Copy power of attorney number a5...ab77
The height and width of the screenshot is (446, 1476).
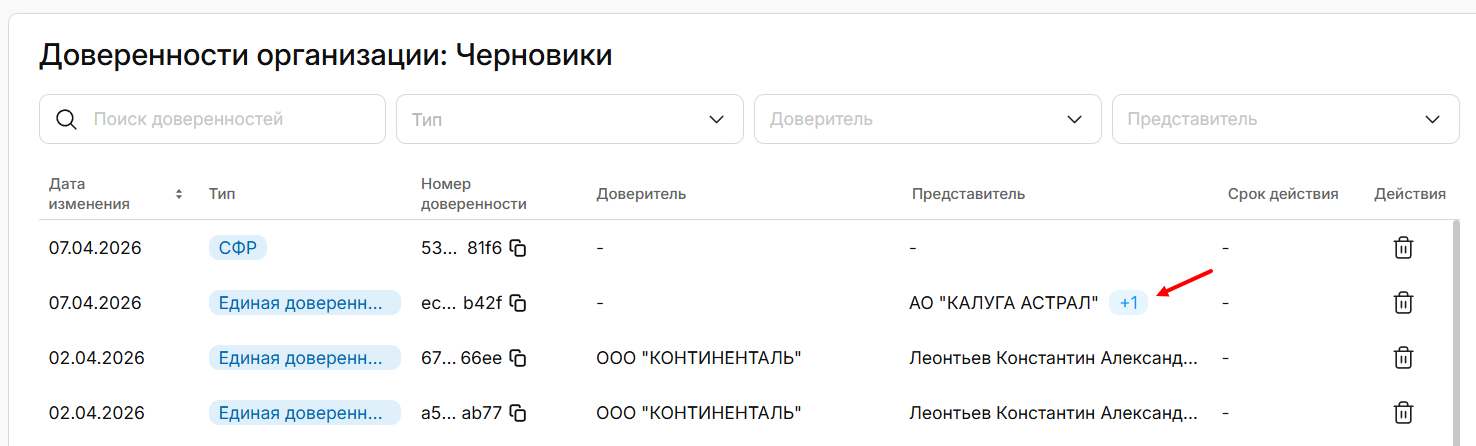518,413
